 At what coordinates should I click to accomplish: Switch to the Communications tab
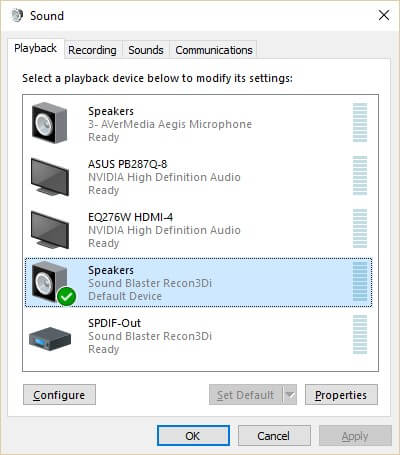(x=214, y=50)
